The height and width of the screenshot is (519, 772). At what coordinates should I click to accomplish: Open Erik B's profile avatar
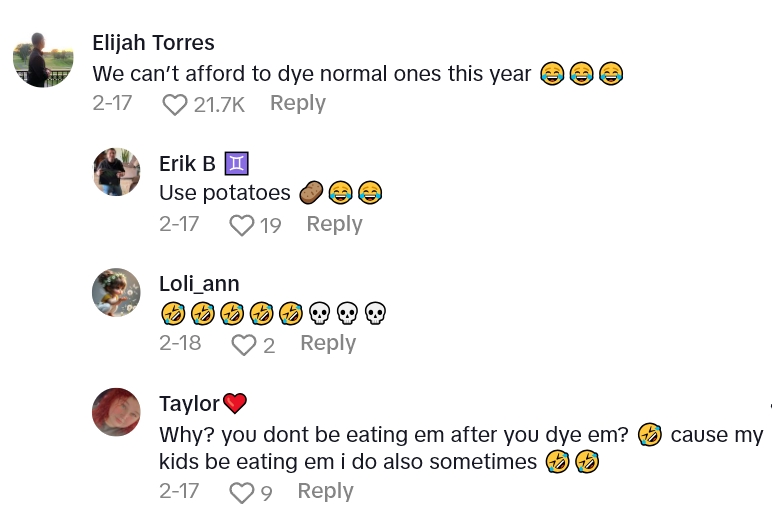point(116,172)
